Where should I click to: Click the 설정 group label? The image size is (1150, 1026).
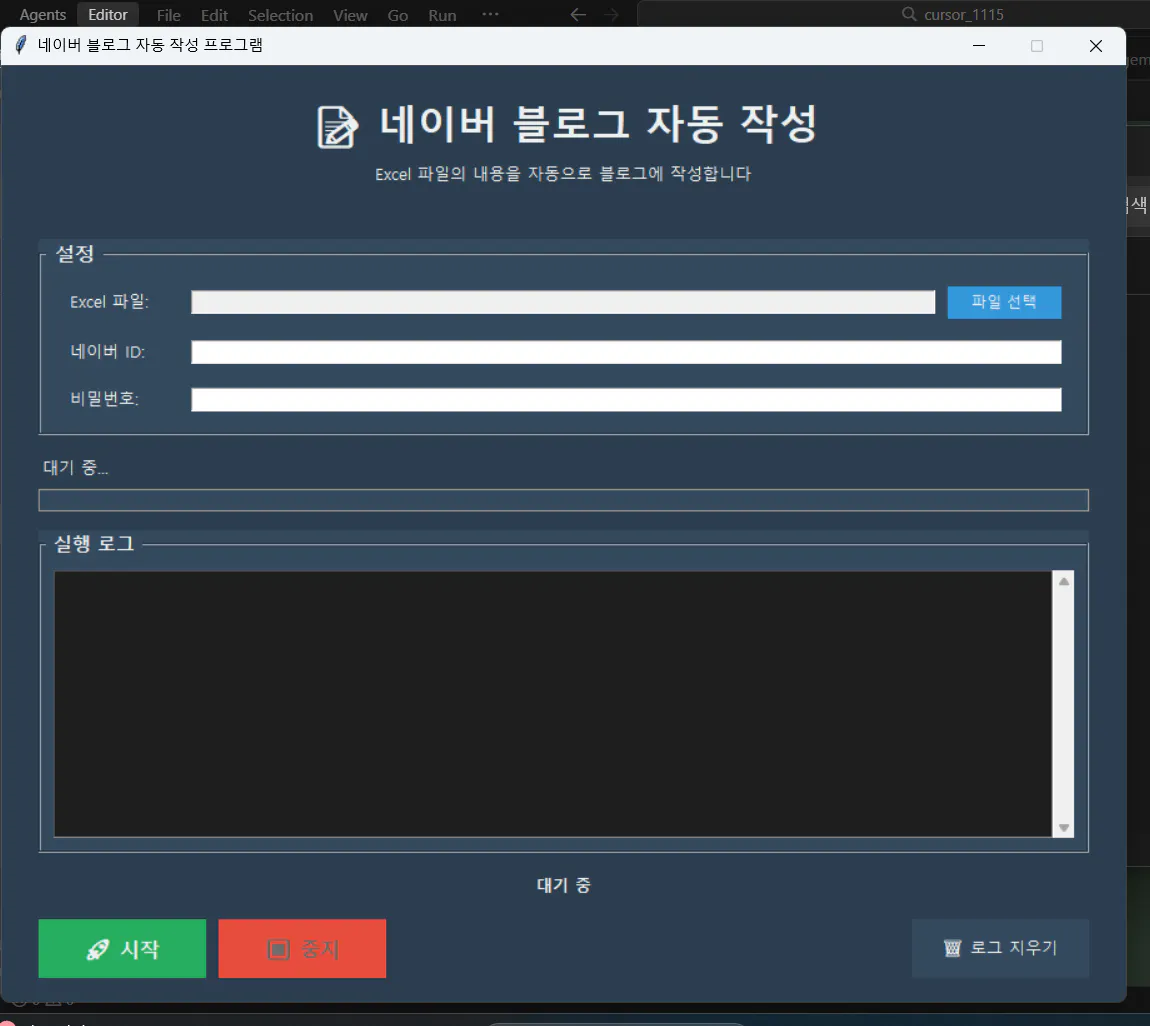[75, 254]
